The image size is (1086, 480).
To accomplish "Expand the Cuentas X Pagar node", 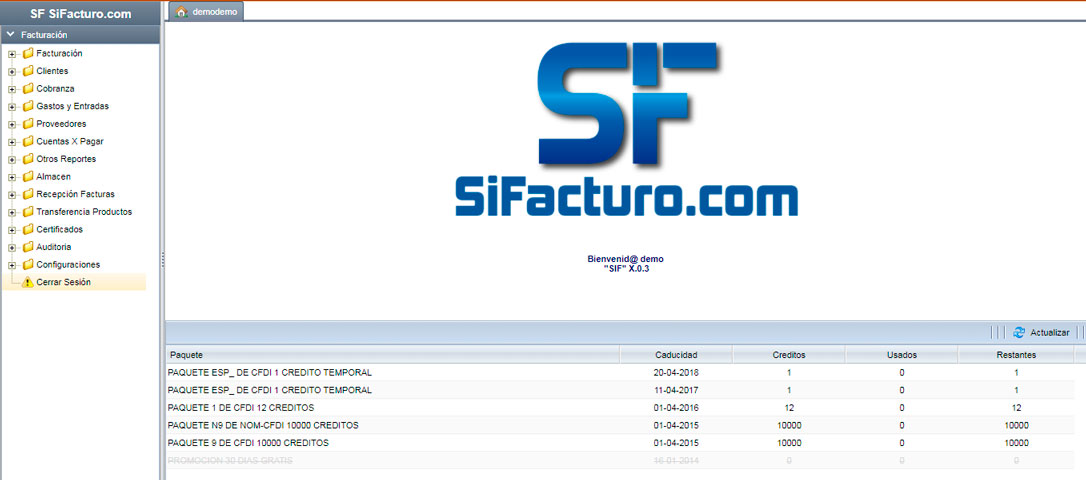I will [12, 142].
